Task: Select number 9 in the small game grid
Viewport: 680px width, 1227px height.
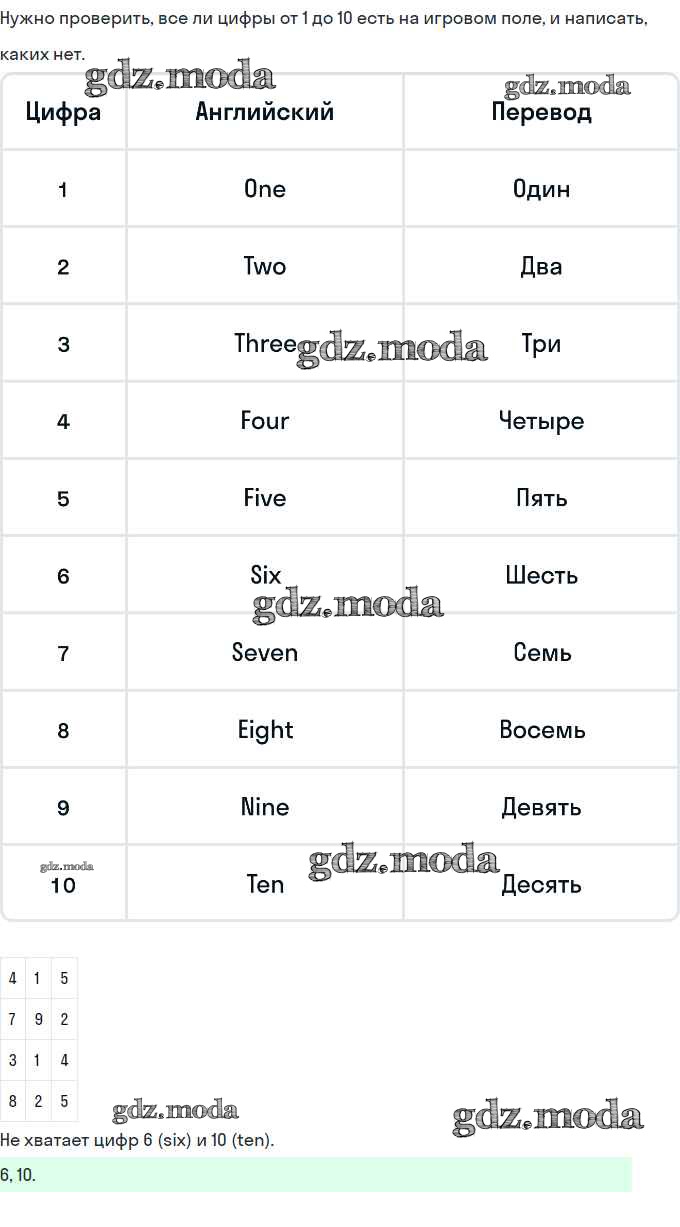Action: 38,1019
